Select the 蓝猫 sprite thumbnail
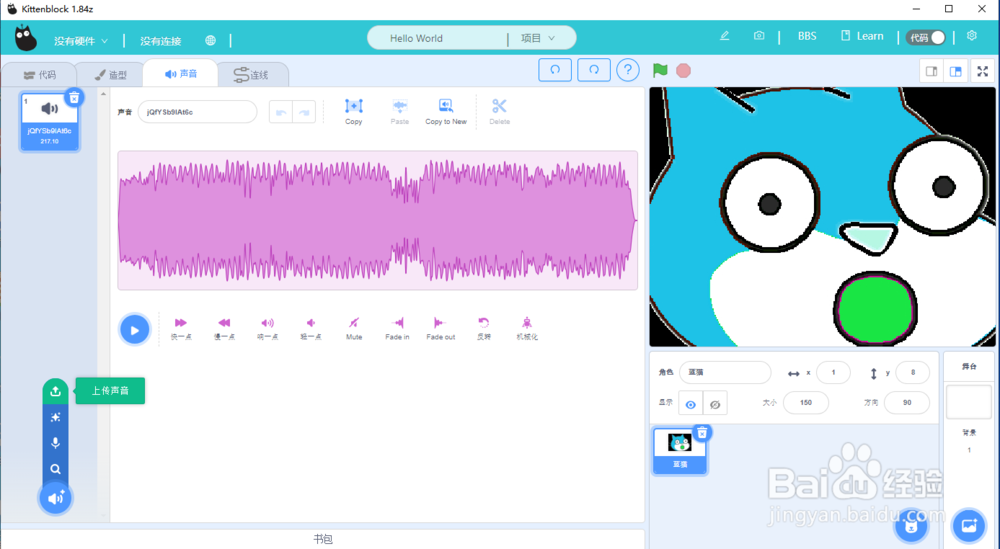Image resolution: width=1000 pixels, height=549 pixels. tap(680, 451)
